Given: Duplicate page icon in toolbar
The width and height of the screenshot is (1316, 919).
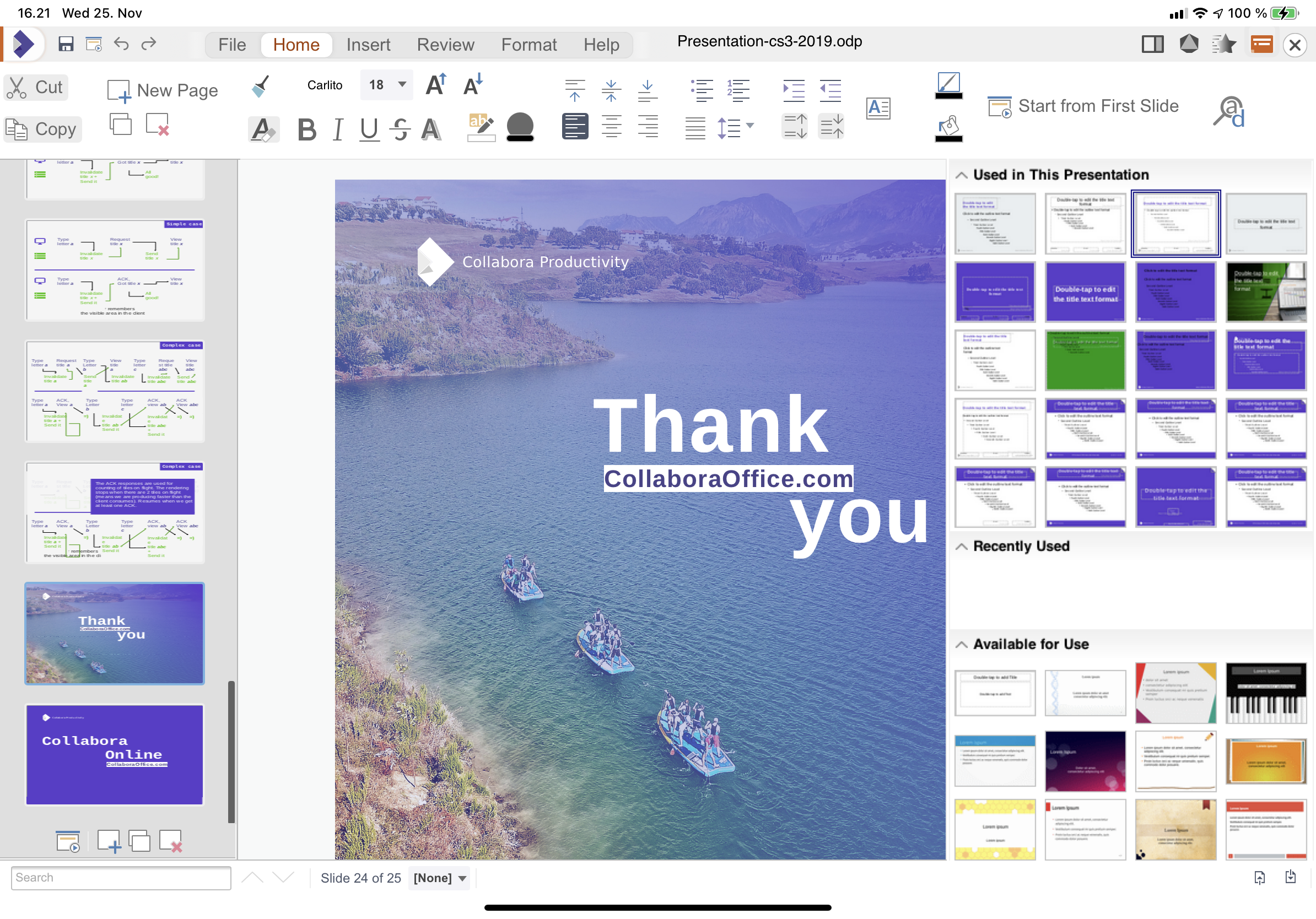Looking at the screenshot, I should click(x=120, y=125).
